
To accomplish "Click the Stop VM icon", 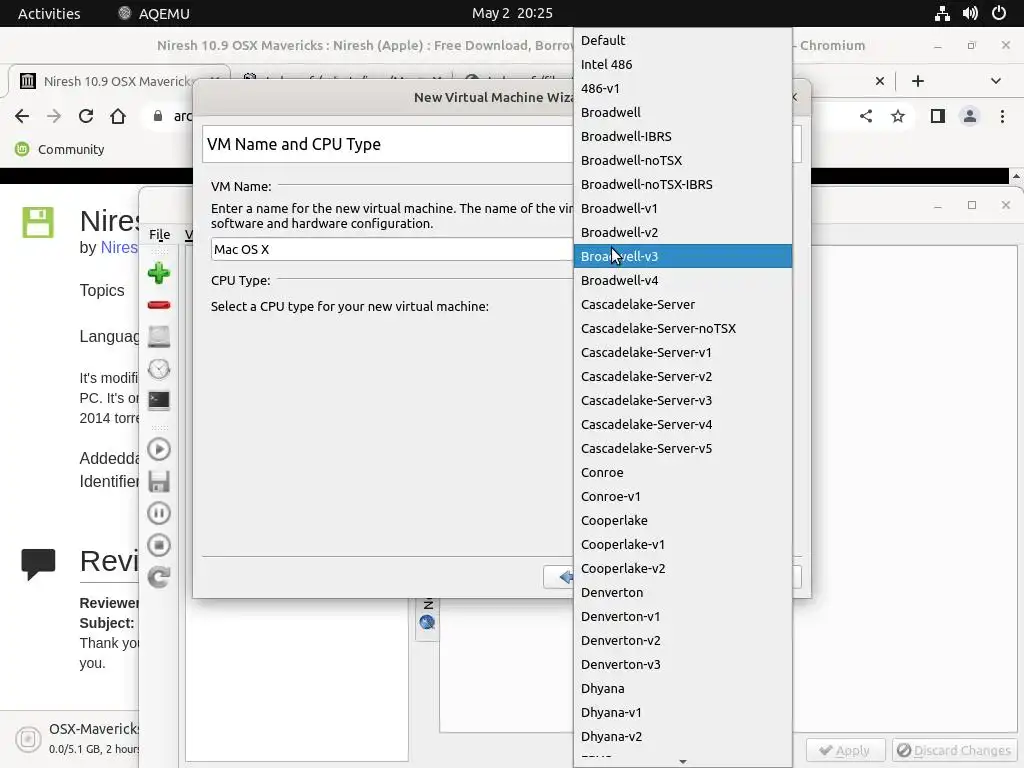I will pos(159,545).
